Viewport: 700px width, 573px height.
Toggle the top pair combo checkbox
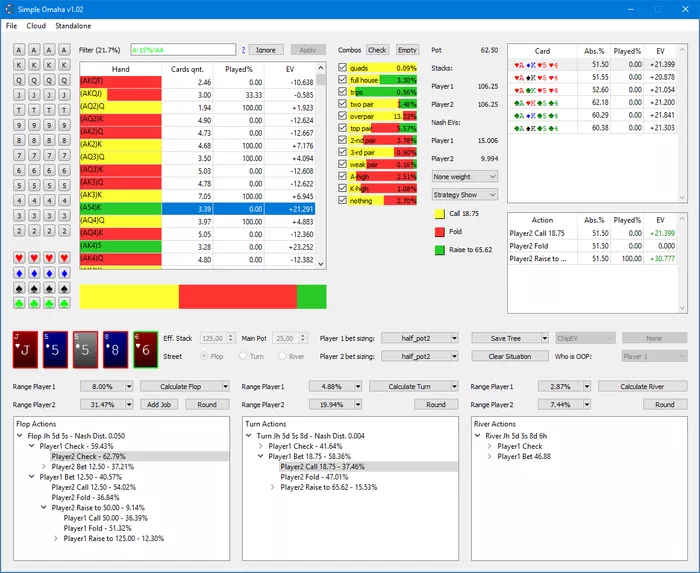point(343,128)
